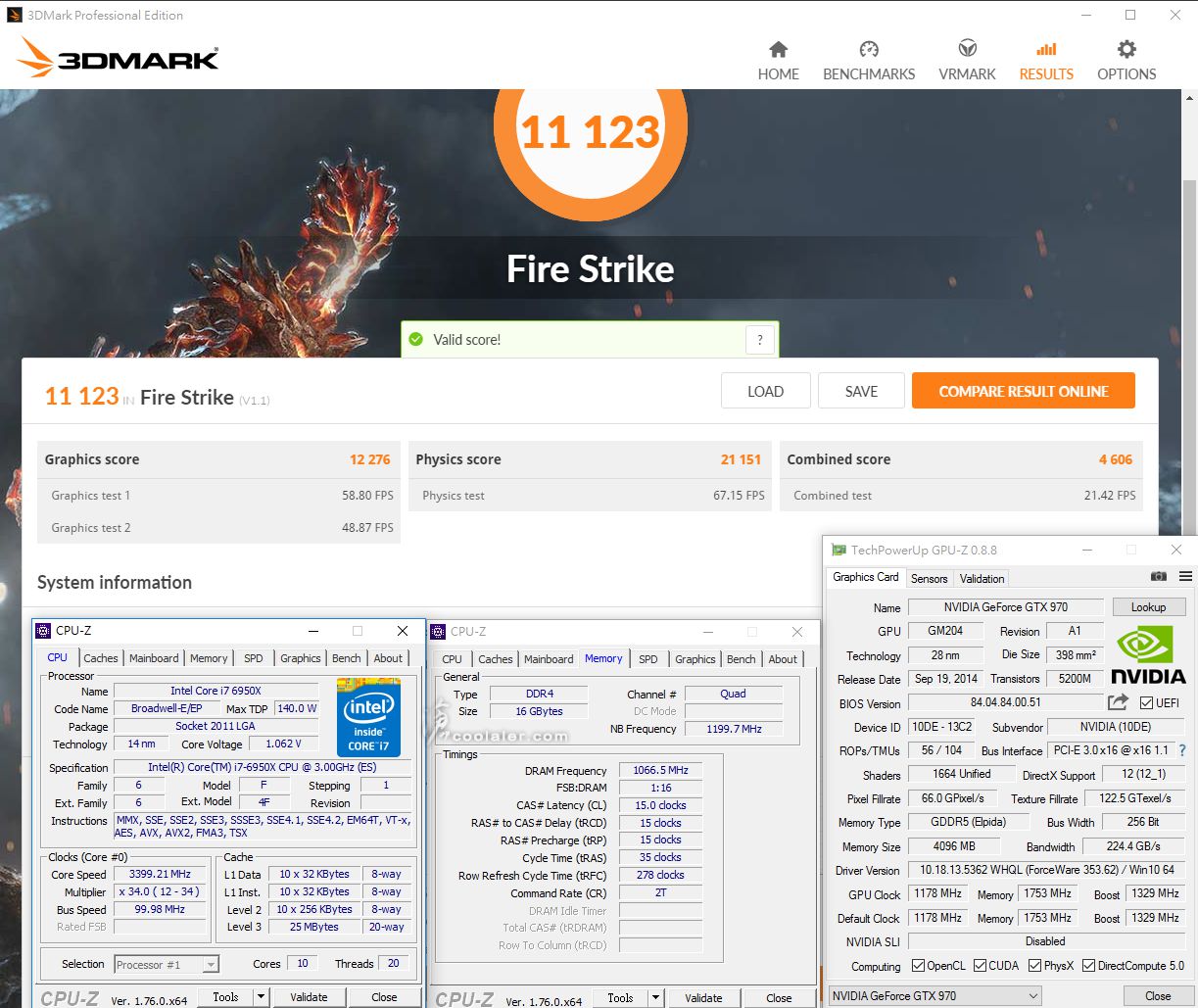
Task: Toggle the PhysX checkbox
Action: tap(1035, 966)
